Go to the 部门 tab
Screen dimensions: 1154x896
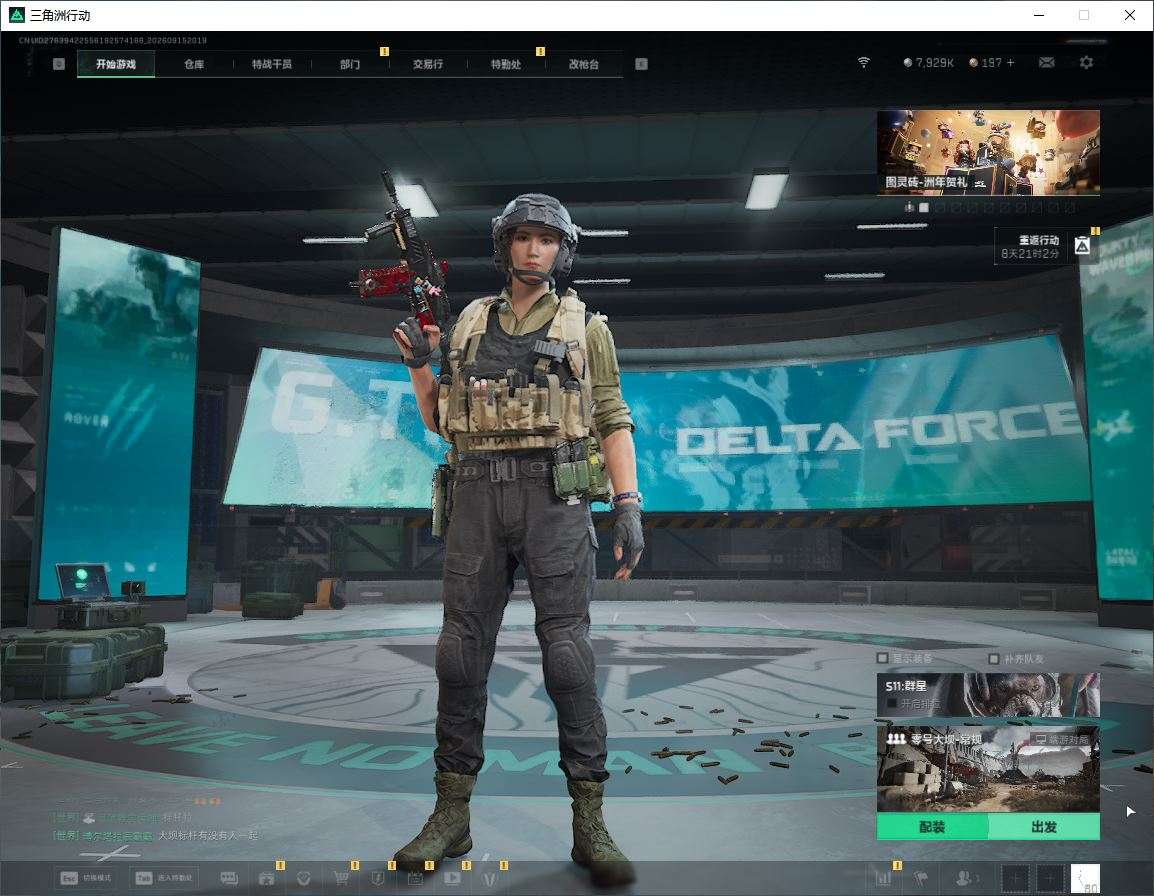coord(350,64)
